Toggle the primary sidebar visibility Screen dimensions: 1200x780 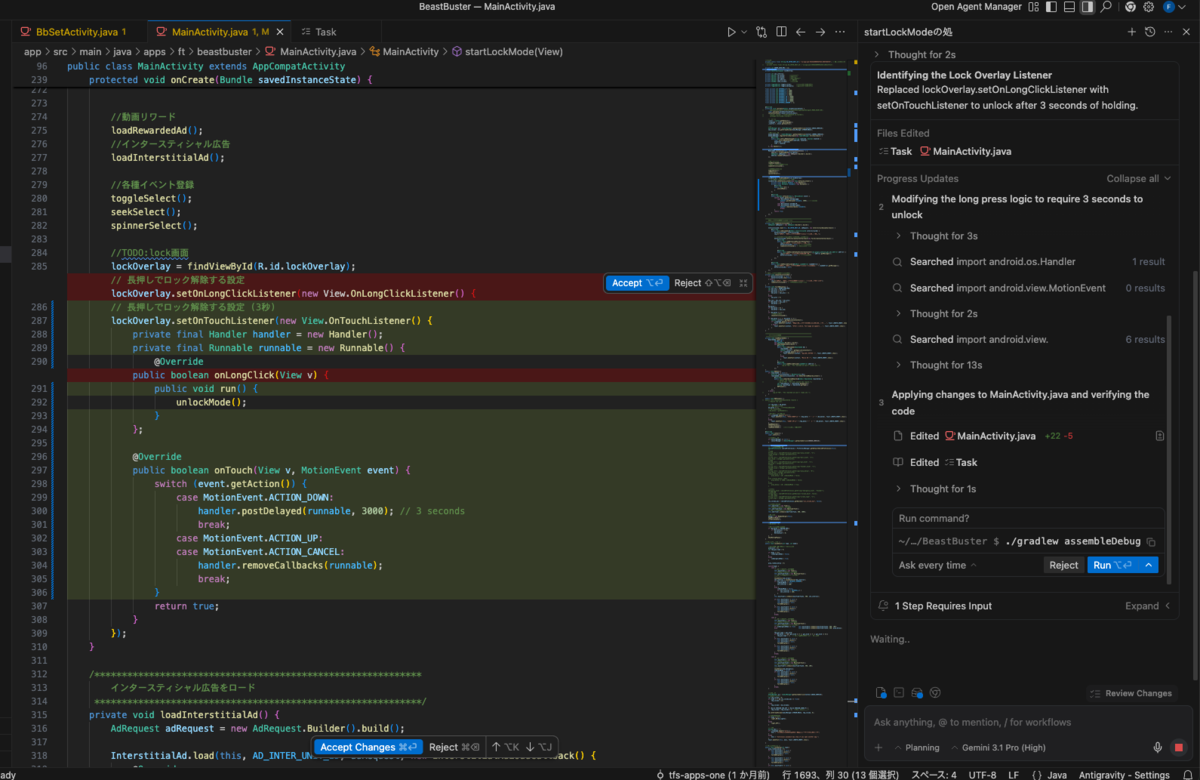(x=1051, y=7)
